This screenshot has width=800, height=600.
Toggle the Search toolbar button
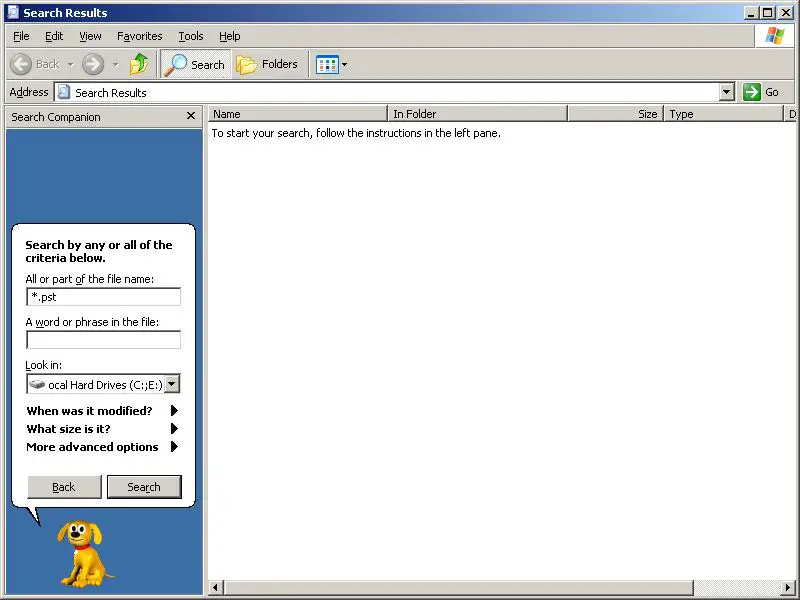[x=195, y=64]
